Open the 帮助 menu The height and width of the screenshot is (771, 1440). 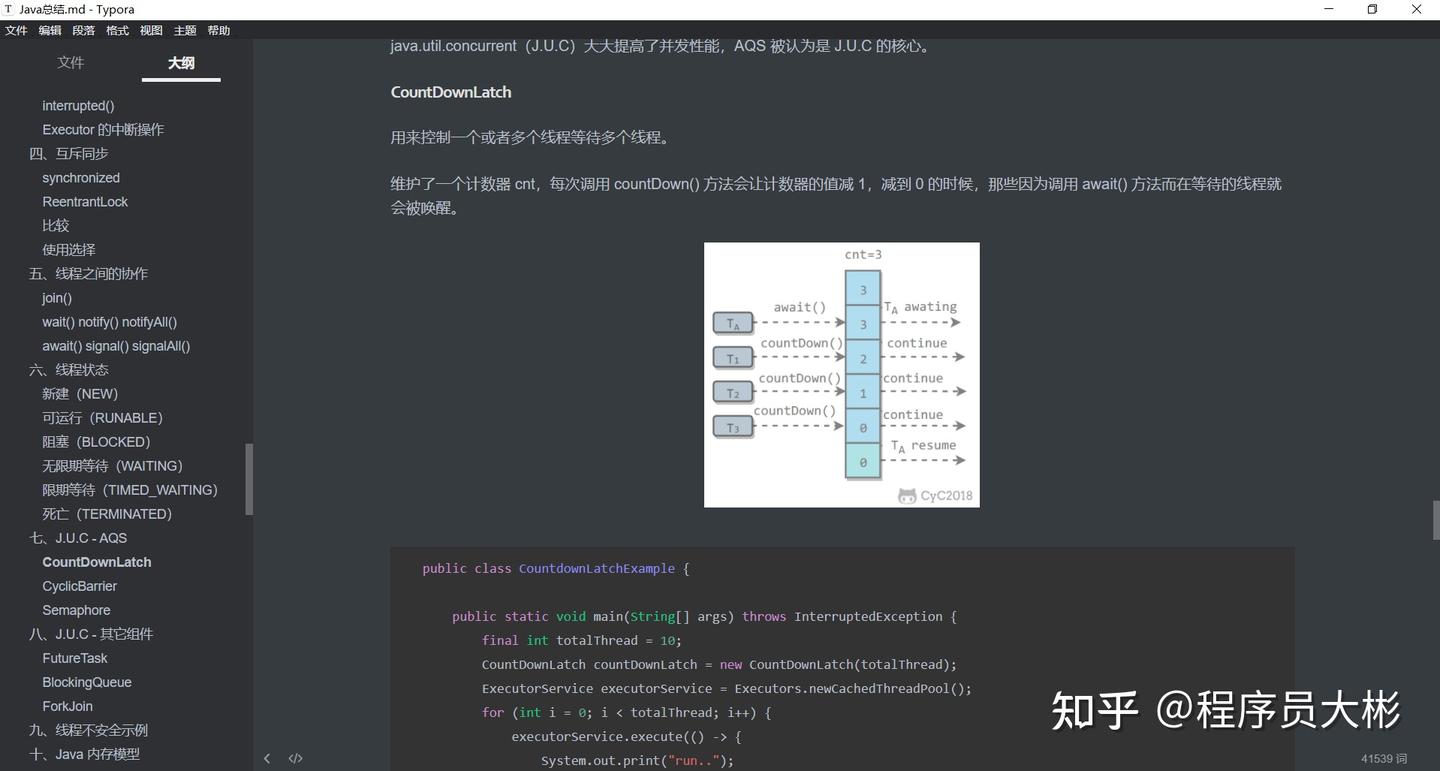click(x=218, y=30)
